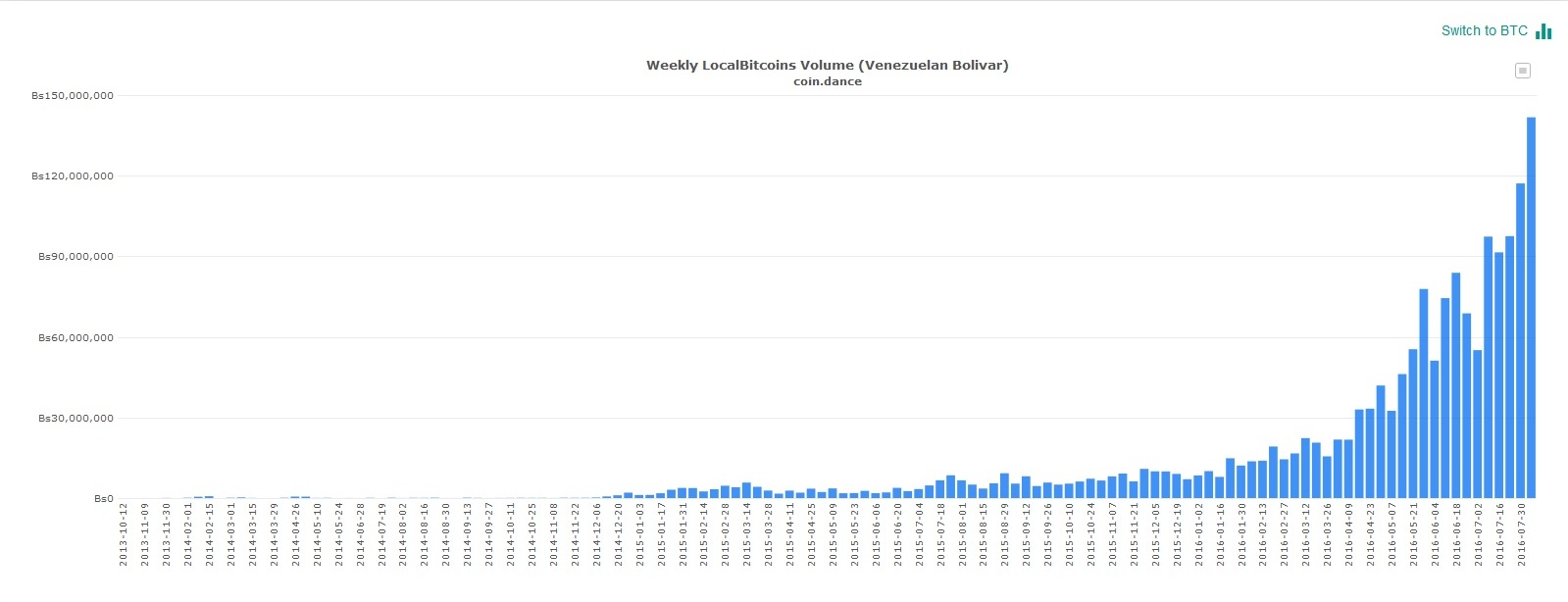This screenshot has width=1568, height=602.
Task: Click the bar for week 2016-03-12
Action: [1305, 469]
